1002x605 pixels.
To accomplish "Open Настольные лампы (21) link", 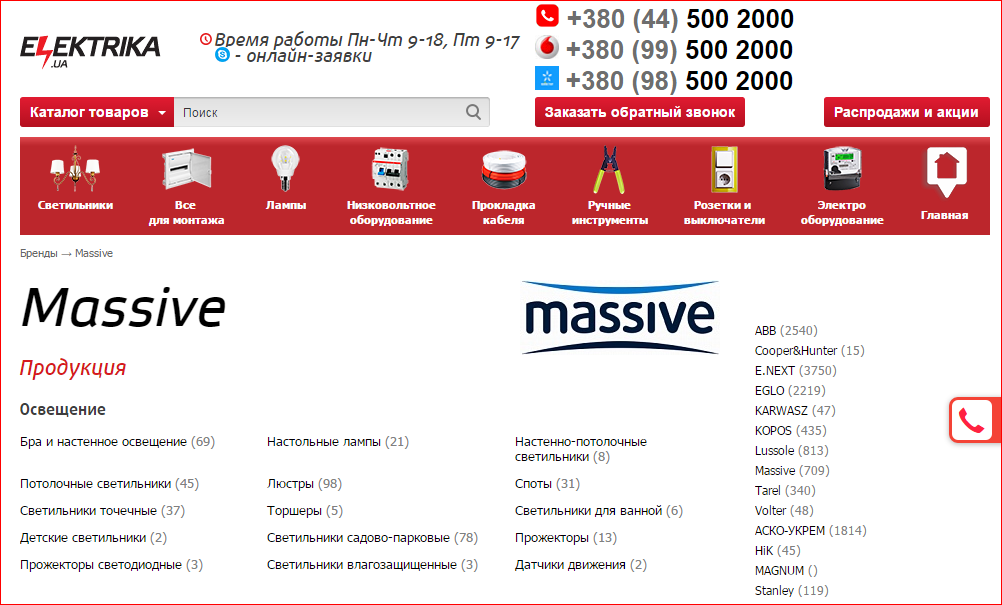I will tap(337, 442).
